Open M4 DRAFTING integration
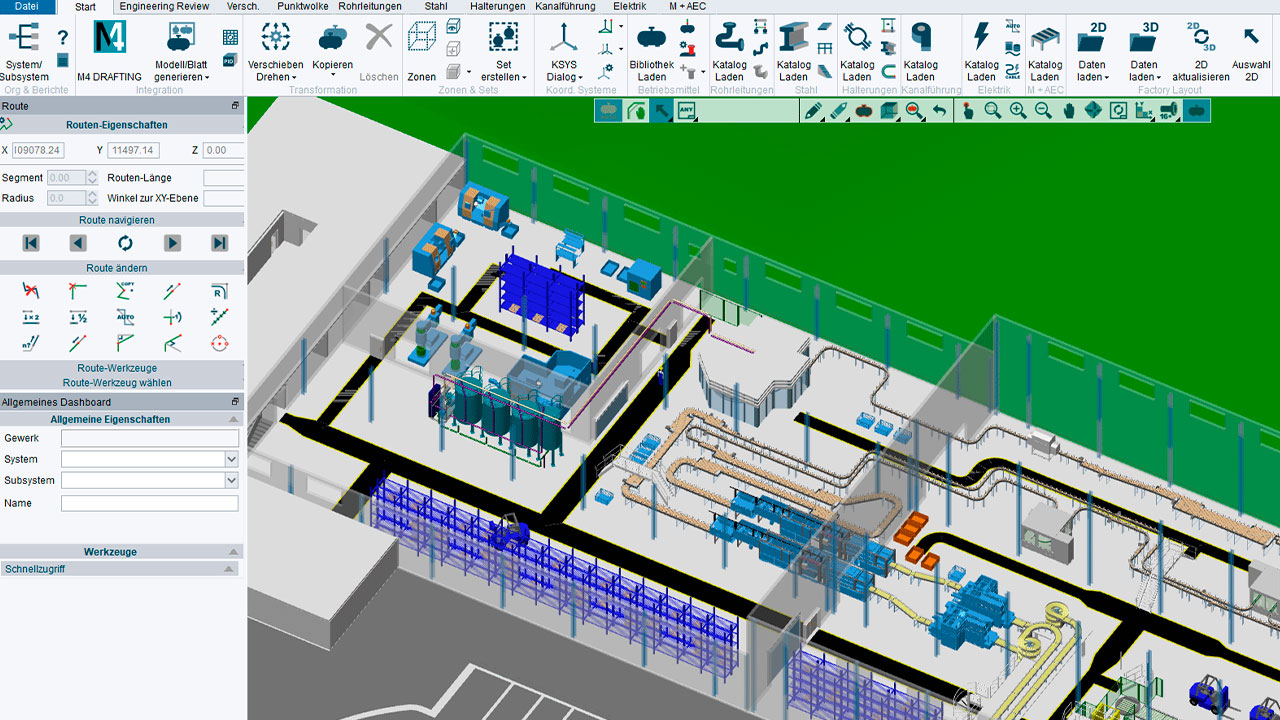Screen dimensions: 1280x720 (x=109, y=48)
